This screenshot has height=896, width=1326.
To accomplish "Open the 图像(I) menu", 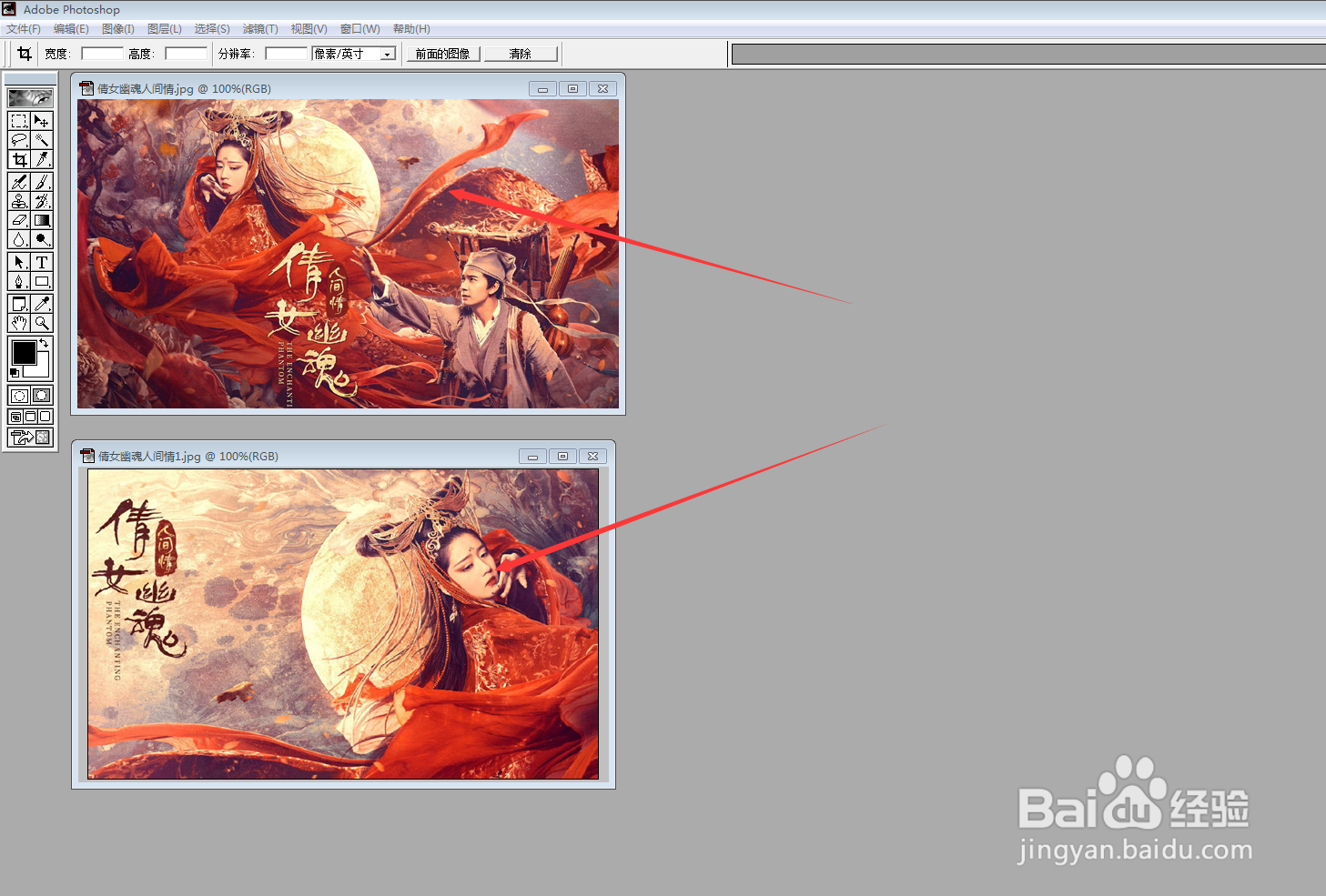I will (118, 29).
